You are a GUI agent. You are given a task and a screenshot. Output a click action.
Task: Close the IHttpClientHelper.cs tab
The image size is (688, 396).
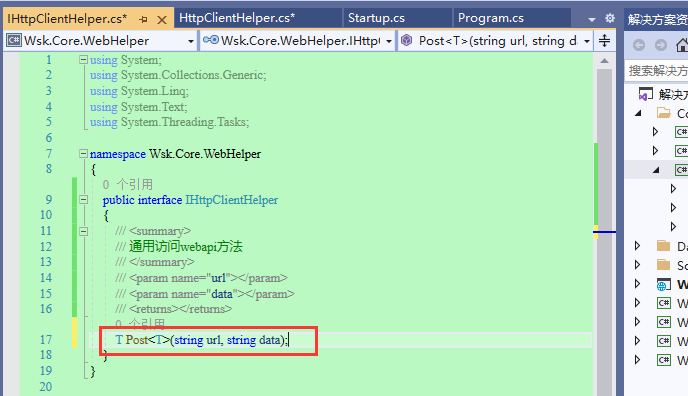162,20
